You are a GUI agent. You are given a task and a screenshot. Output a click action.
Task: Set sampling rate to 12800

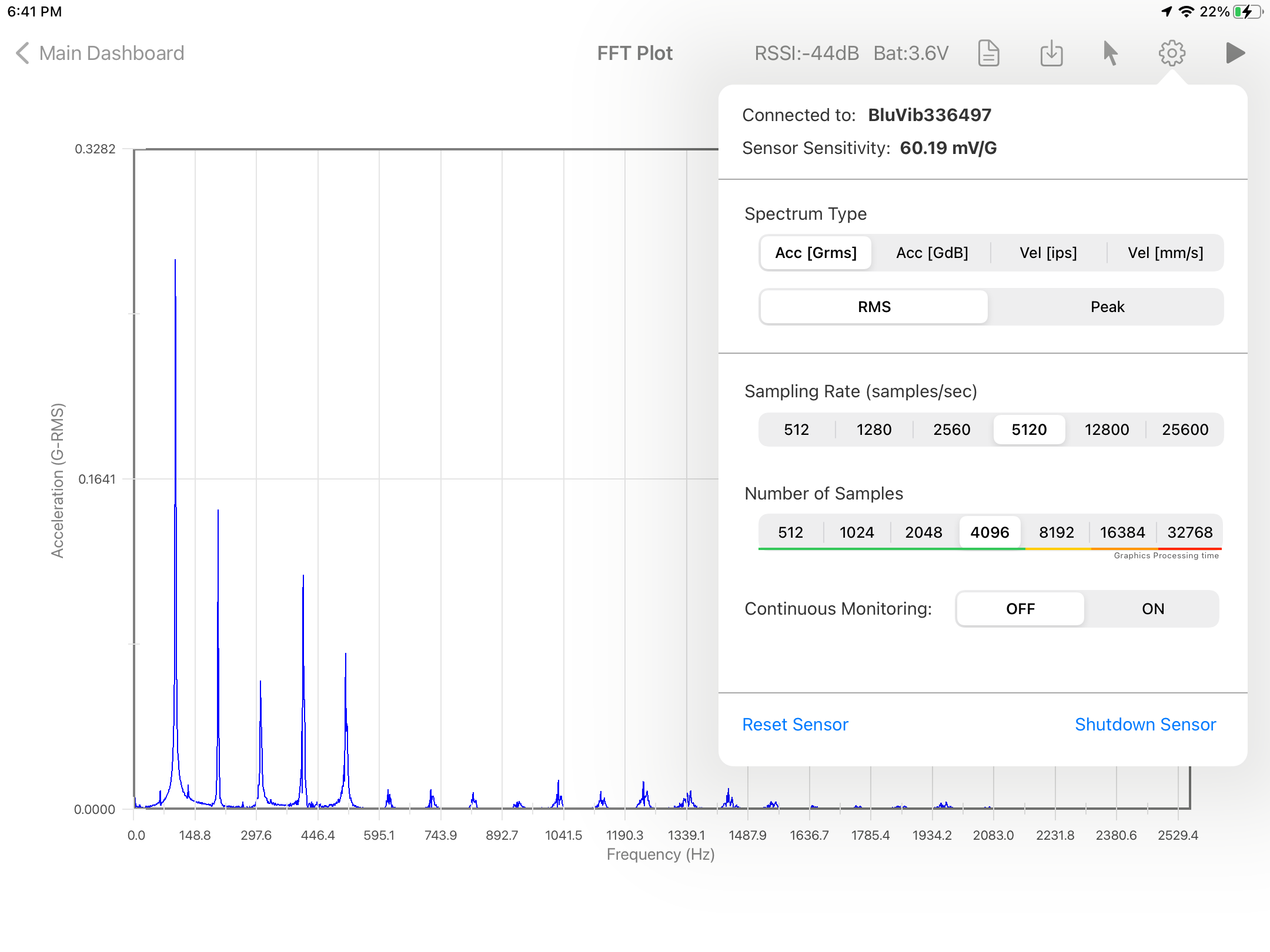[x=1107, y=430]
